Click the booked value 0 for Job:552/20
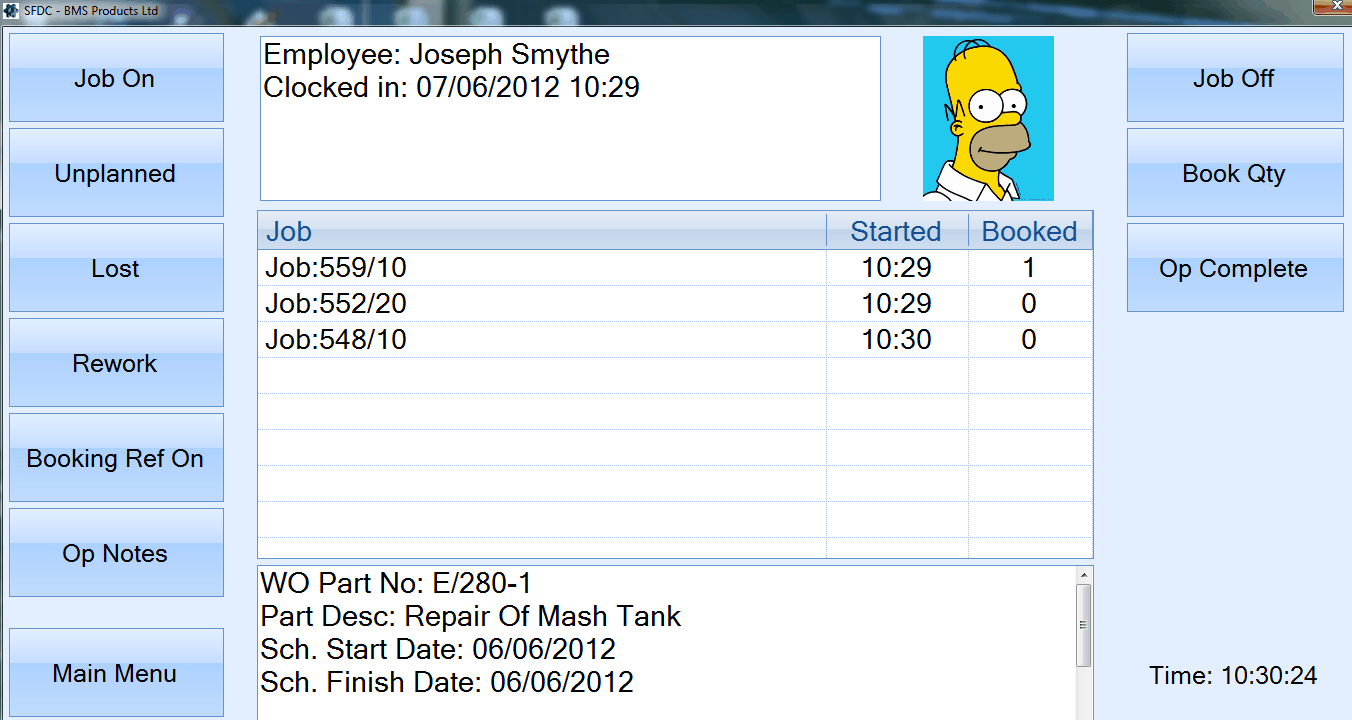The height and width of the screenshot is (720, 1352). coord(1029,304)
